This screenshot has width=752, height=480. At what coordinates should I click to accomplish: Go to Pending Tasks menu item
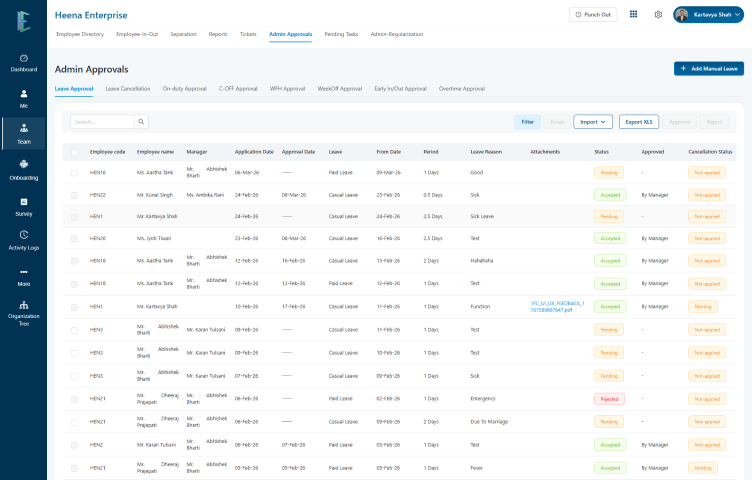click(341, 34)
